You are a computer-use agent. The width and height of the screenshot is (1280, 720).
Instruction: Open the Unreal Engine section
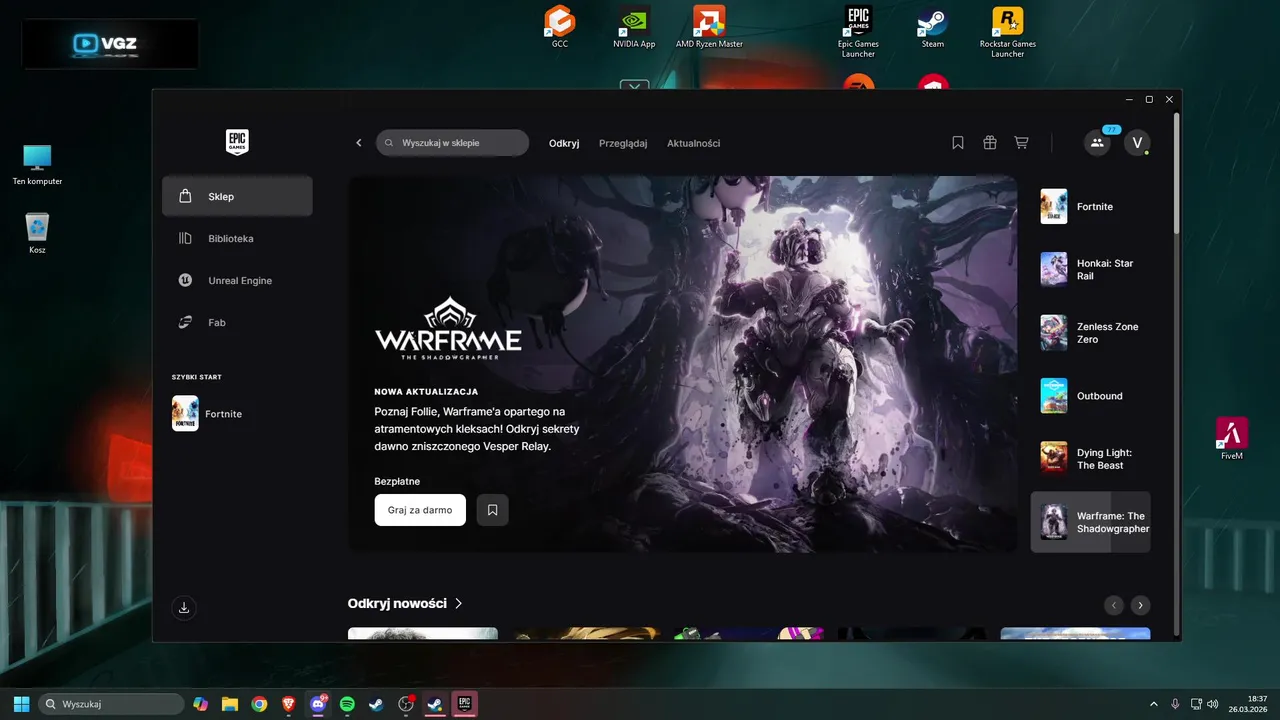(x=237, y=280)
